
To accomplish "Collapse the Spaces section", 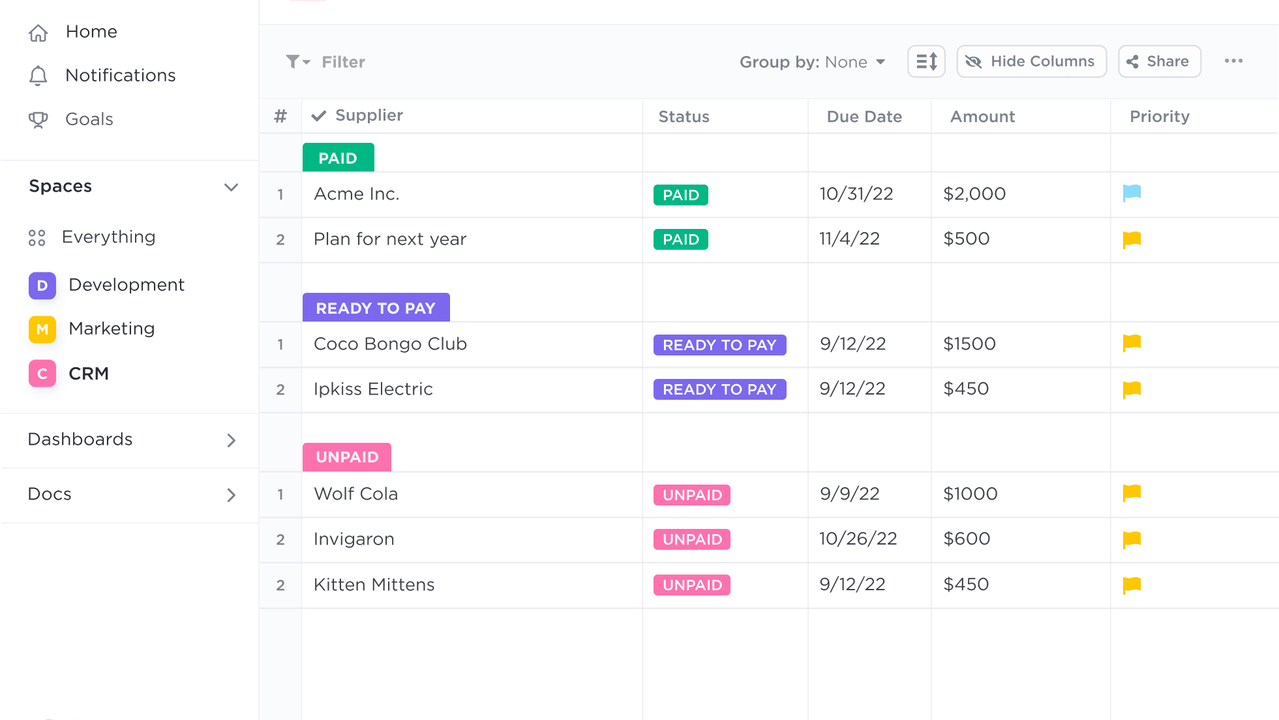I will pyautogui.click(x=231, y=187).
